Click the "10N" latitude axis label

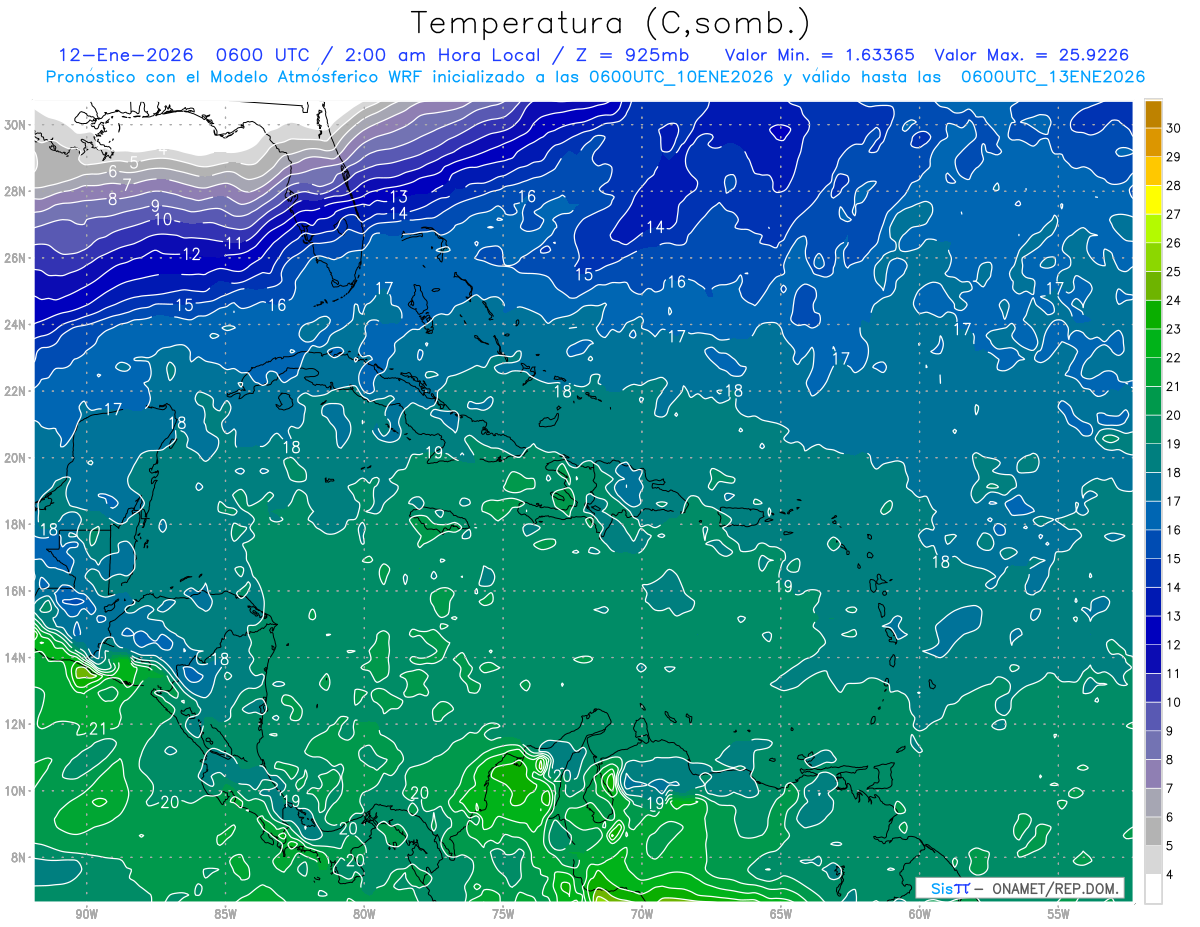click(x=16, y=790)
